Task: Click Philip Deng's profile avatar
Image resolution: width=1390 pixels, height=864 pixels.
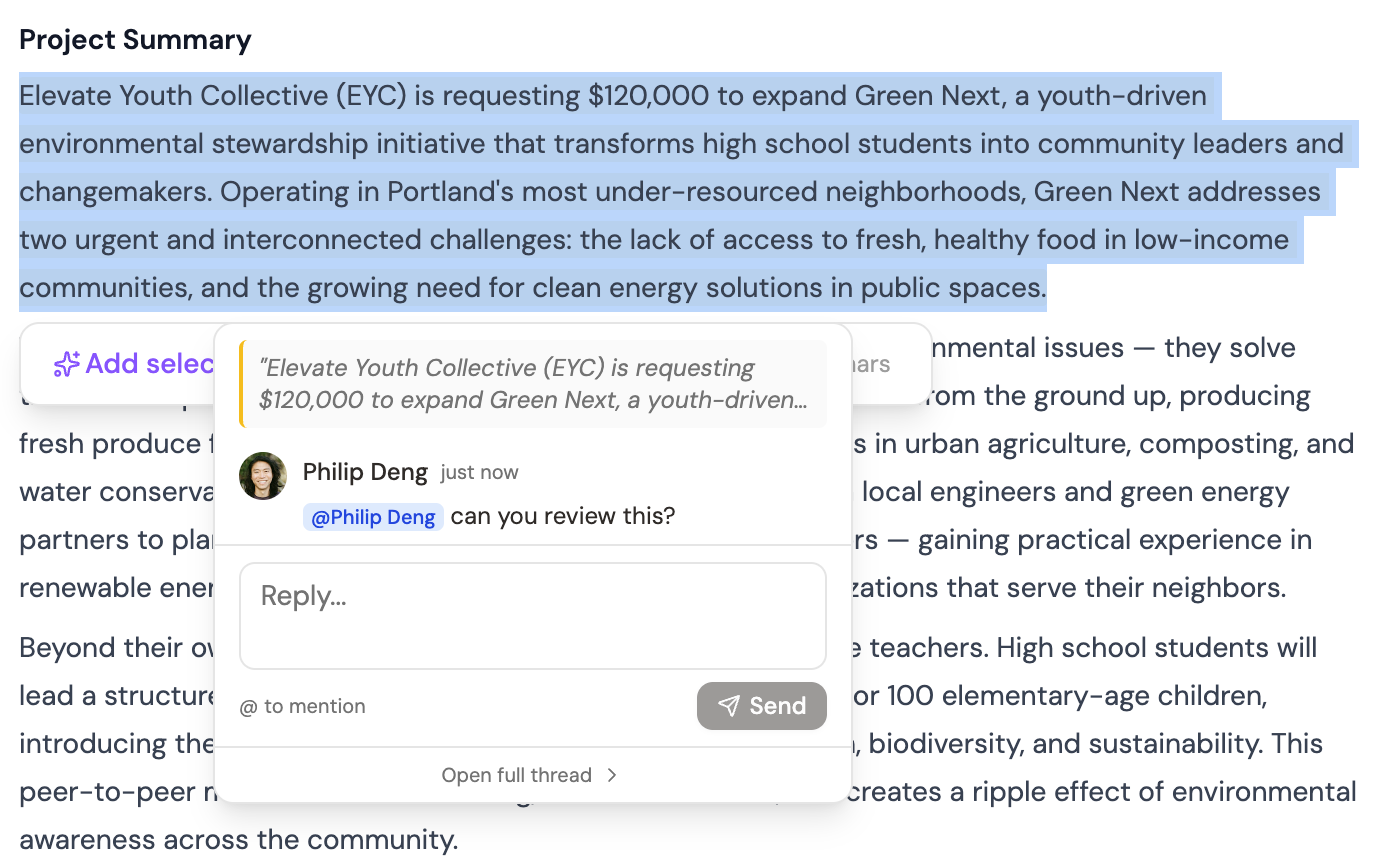Action: (262, 476)
